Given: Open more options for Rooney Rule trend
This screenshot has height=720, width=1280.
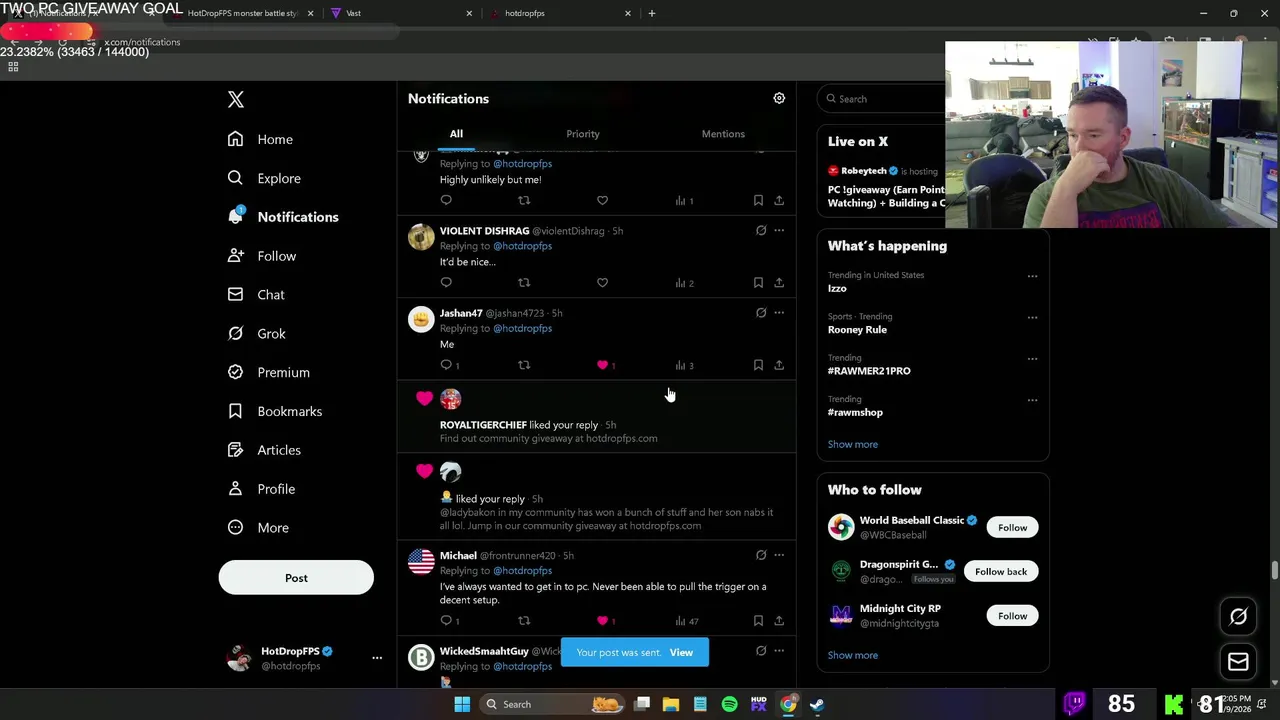Looking at the screenshot, I should (x=1032, y=318).
